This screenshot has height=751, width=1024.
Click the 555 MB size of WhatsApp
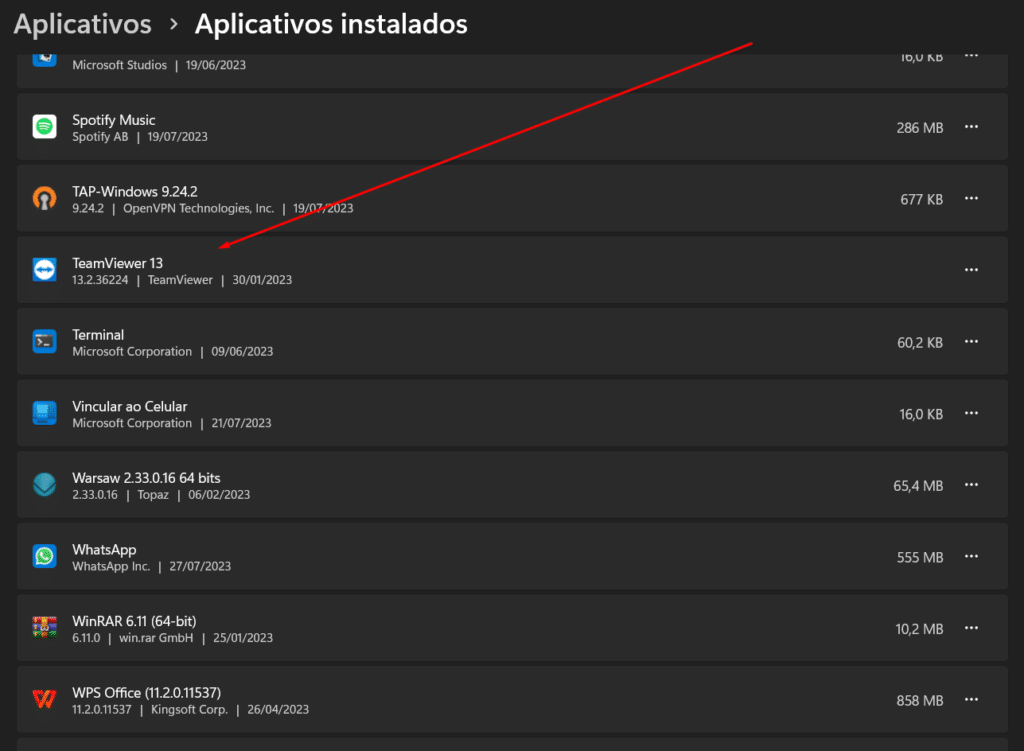920,558
